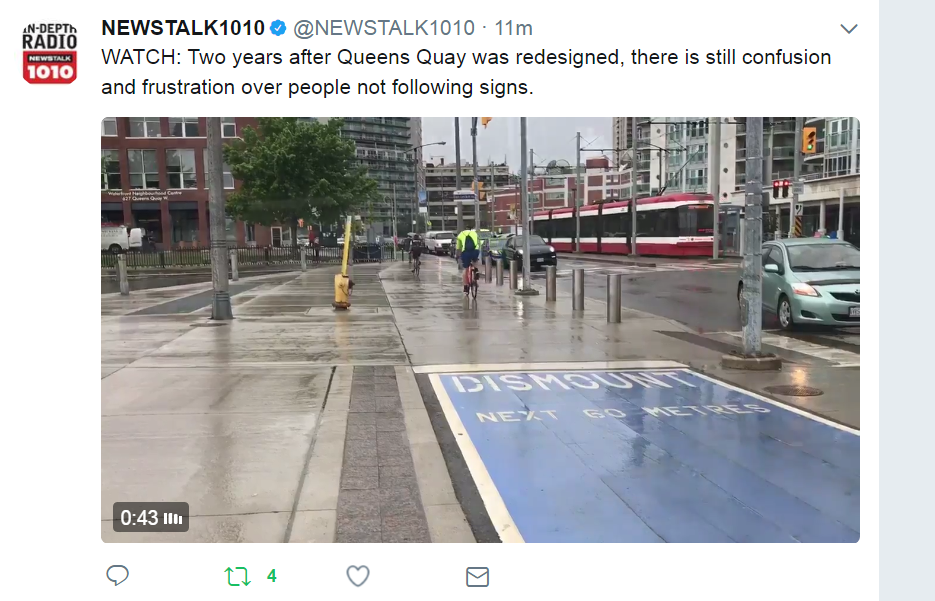
Task: Retweet this tweet using the green arrows icon
Action: [237, 576]
